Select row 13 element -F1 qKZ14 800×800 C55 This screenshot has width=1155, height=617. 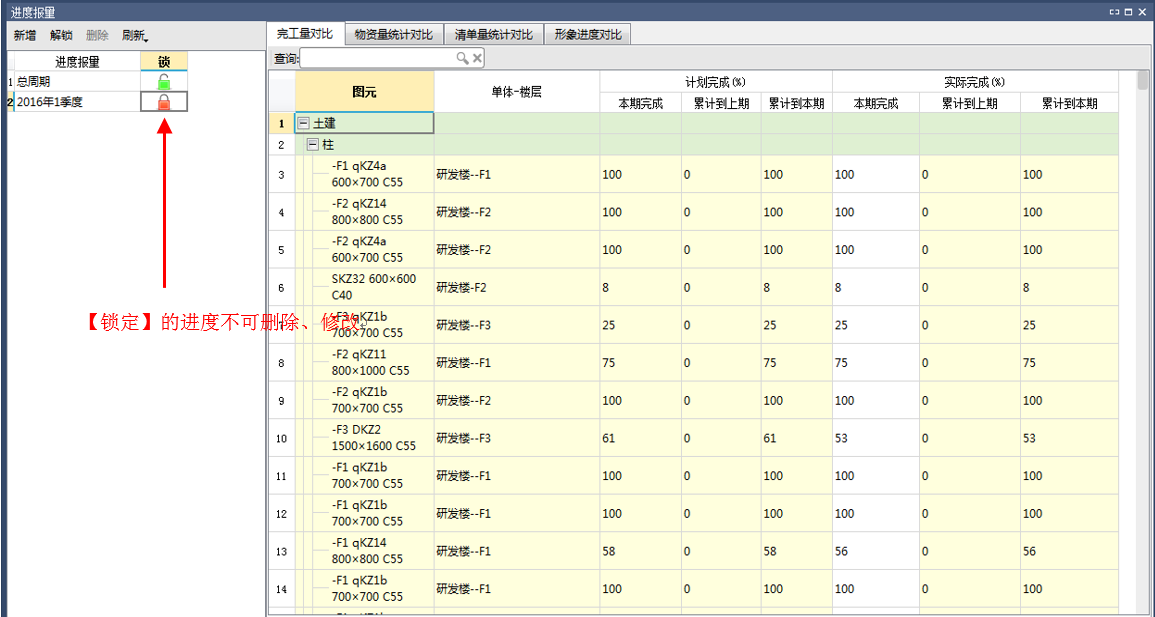coord(366,551)
